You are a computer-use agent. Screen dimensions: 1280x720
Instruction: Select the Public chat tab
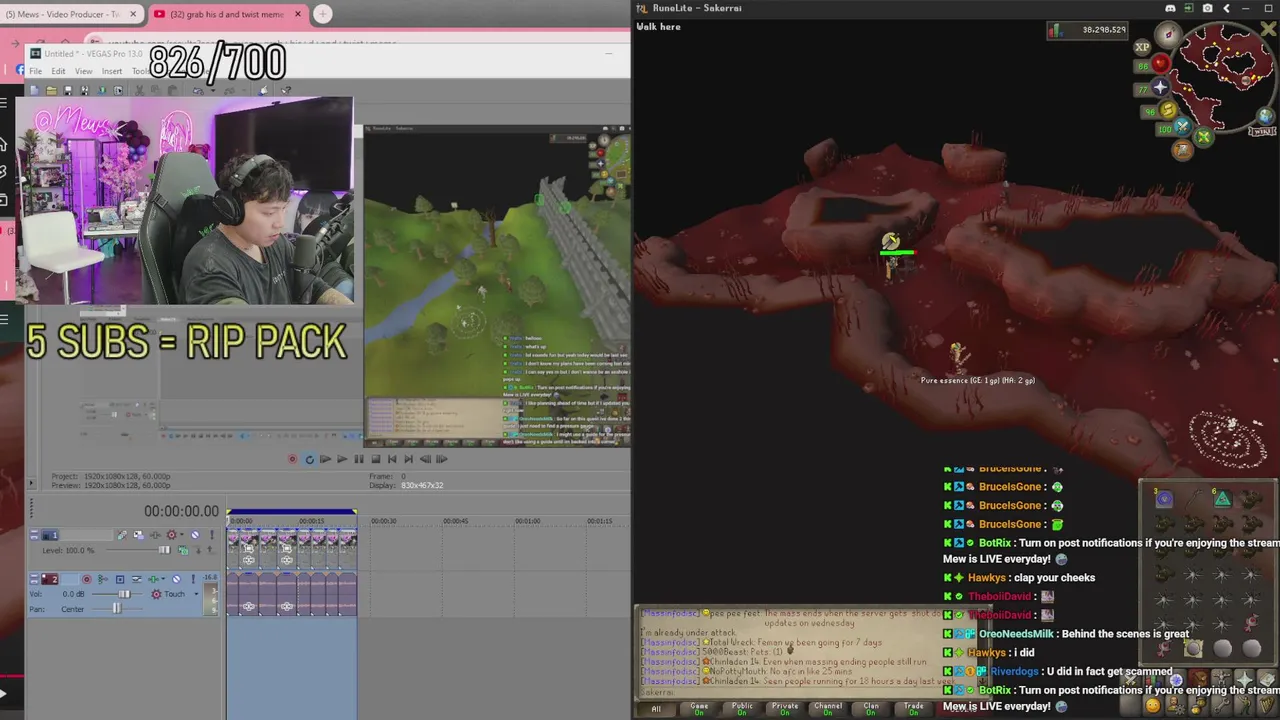pos(742,709)
